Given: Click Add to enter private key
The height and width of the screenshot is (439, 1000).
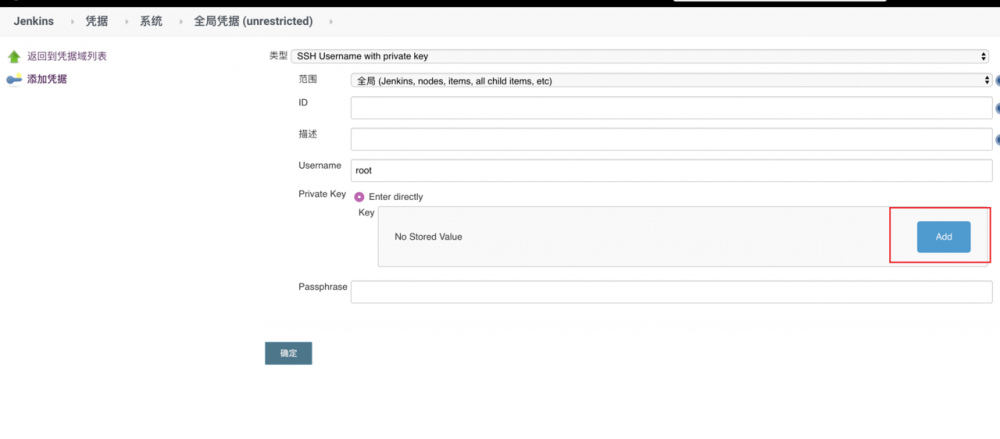Looking at the screenshot, I should coord(944,237).
